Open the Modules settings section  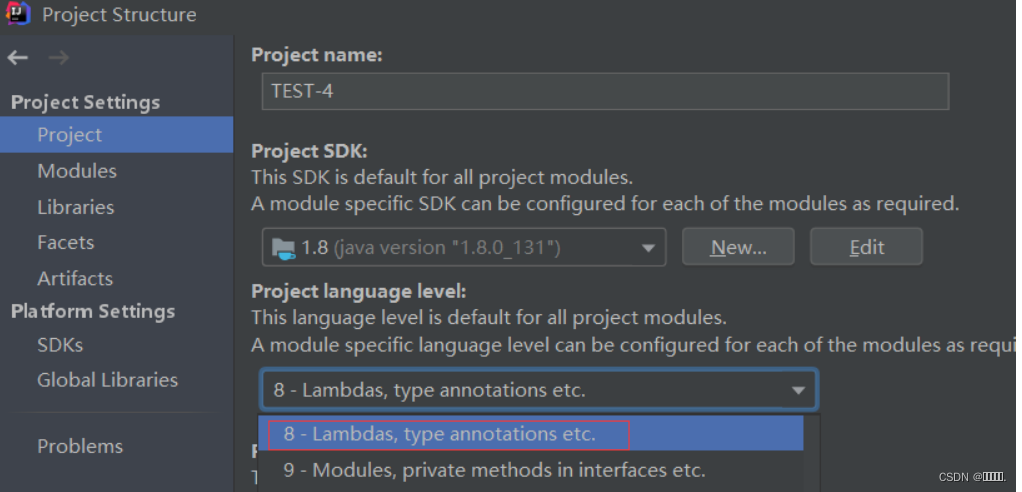click(77, 171)
